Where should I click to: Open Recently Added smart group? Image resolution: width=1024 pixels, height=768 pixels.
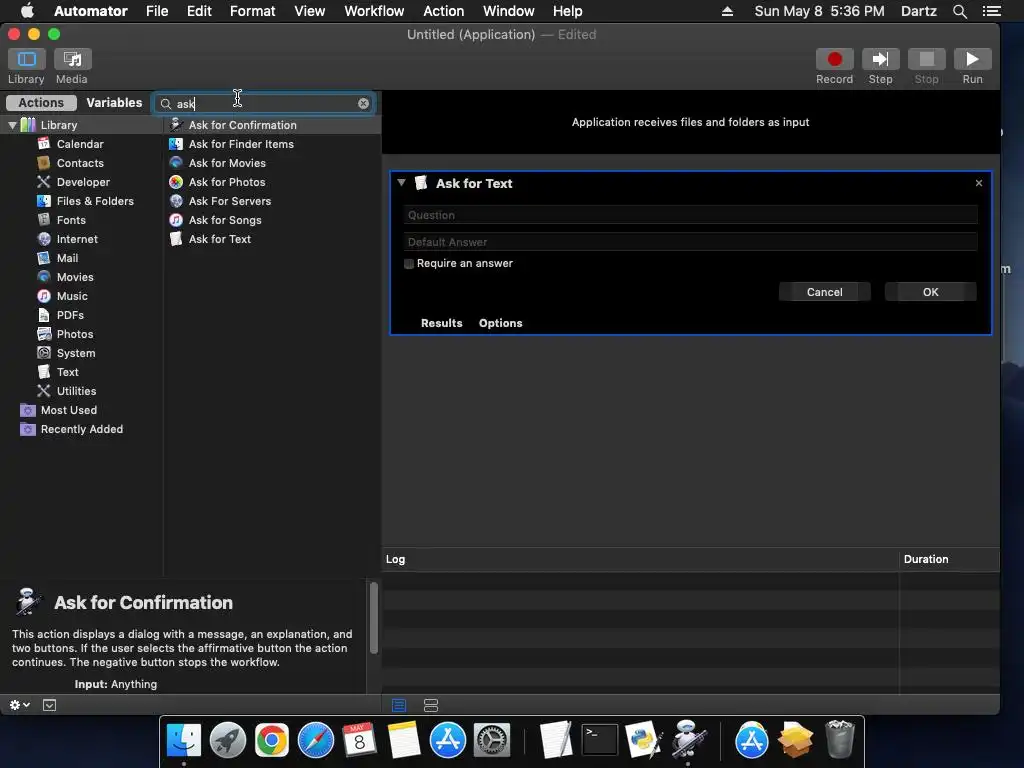coord(81,428)
